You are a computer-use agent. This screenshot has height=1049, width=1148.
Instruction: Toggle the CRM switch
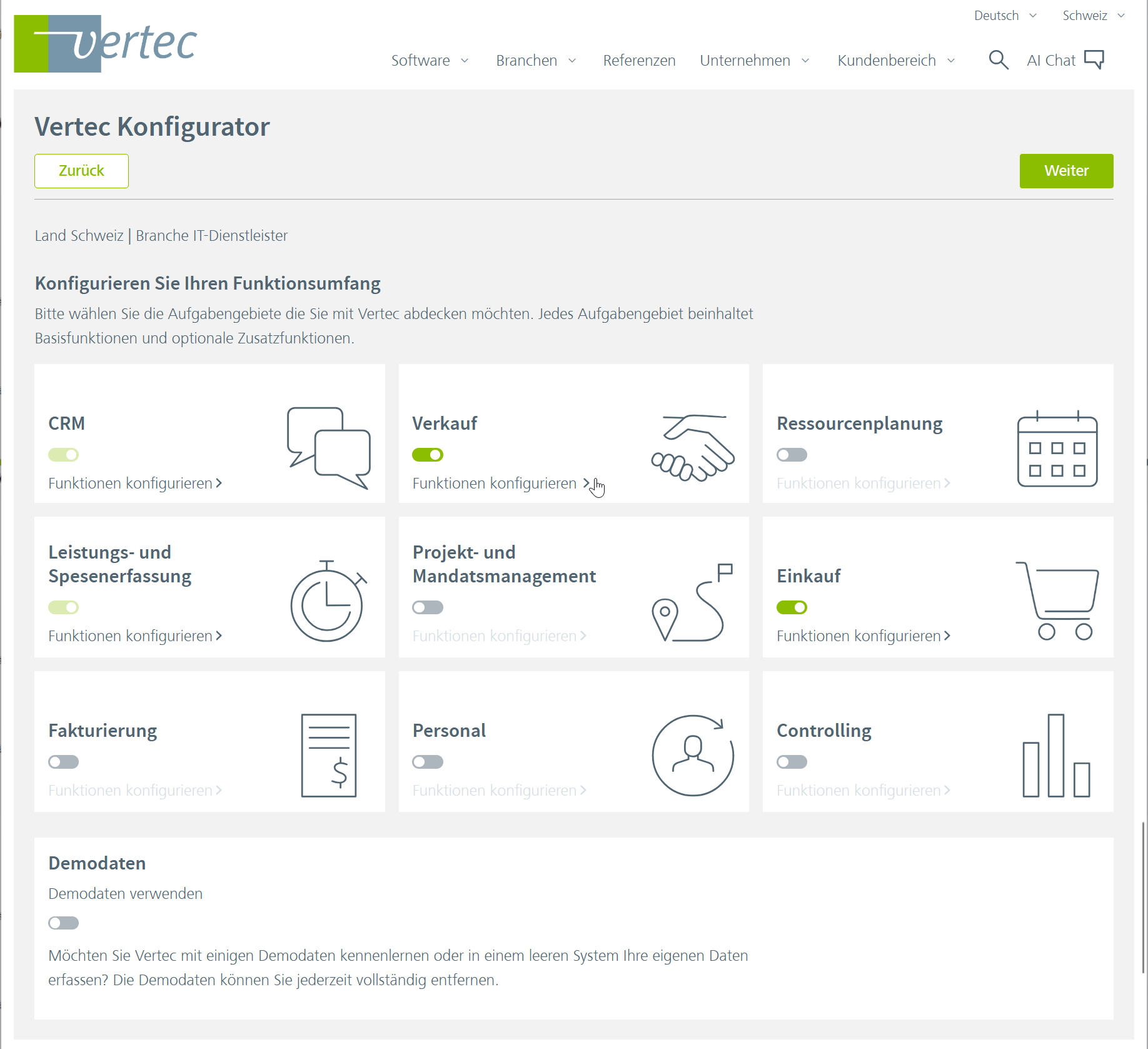pos(64,455)
